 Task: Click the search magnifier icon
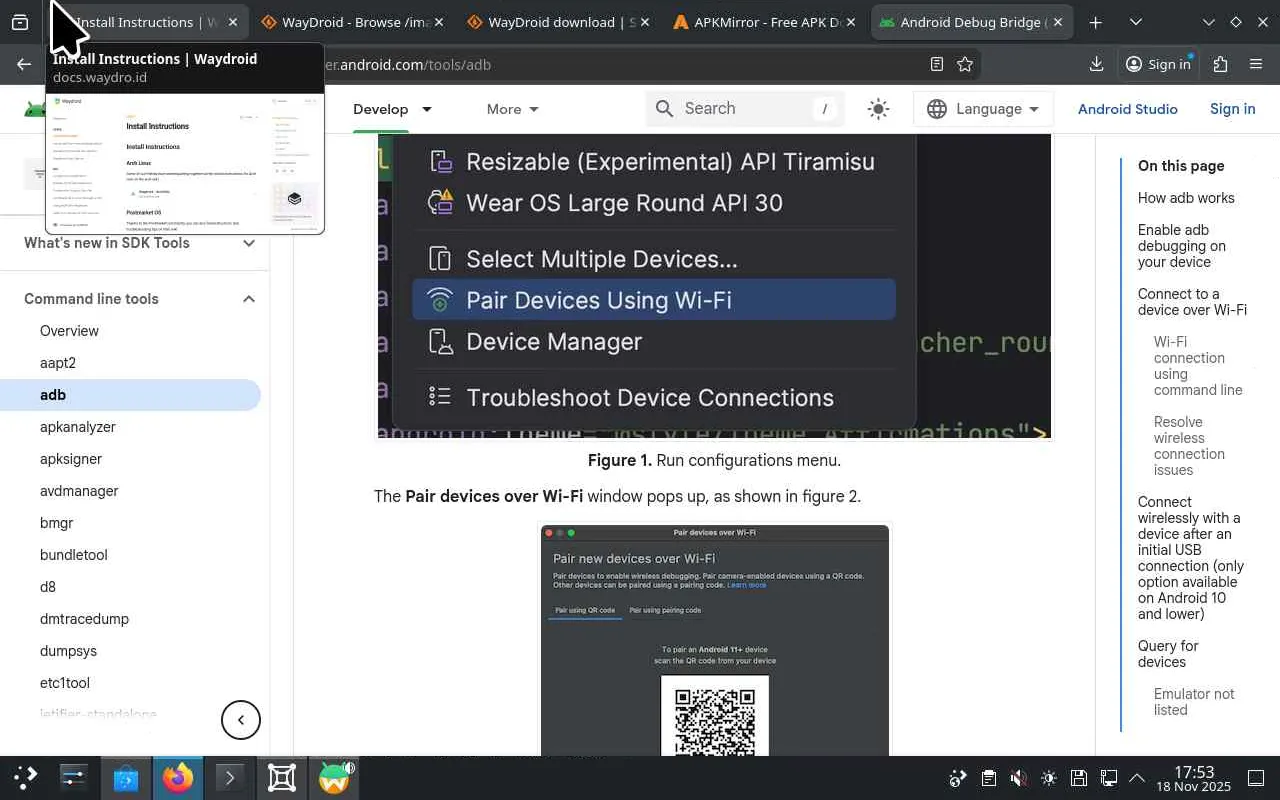[x=664, y=109]
